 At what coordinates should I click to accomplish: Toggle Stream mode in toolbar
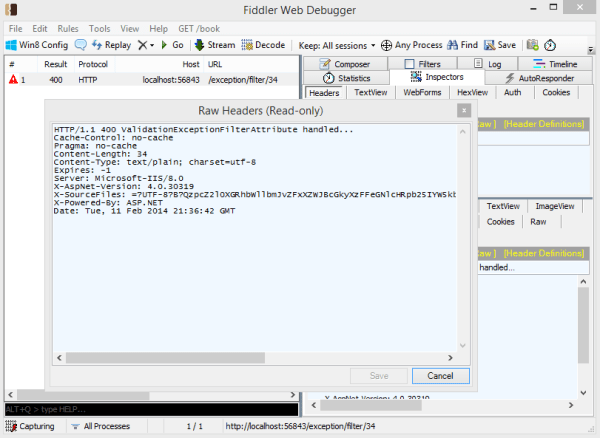click(215, 45)
